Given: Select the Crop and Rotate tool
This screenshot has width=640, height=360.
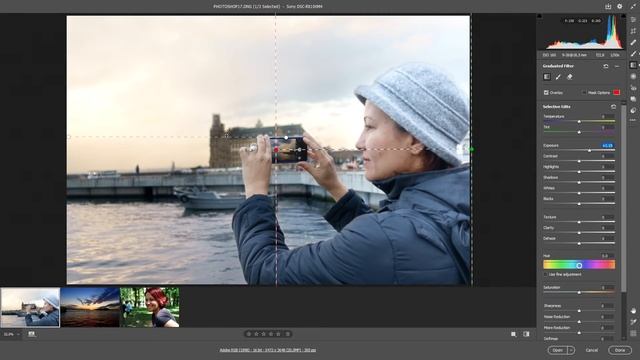Looking at the screenshot, I should pos(633,31).
